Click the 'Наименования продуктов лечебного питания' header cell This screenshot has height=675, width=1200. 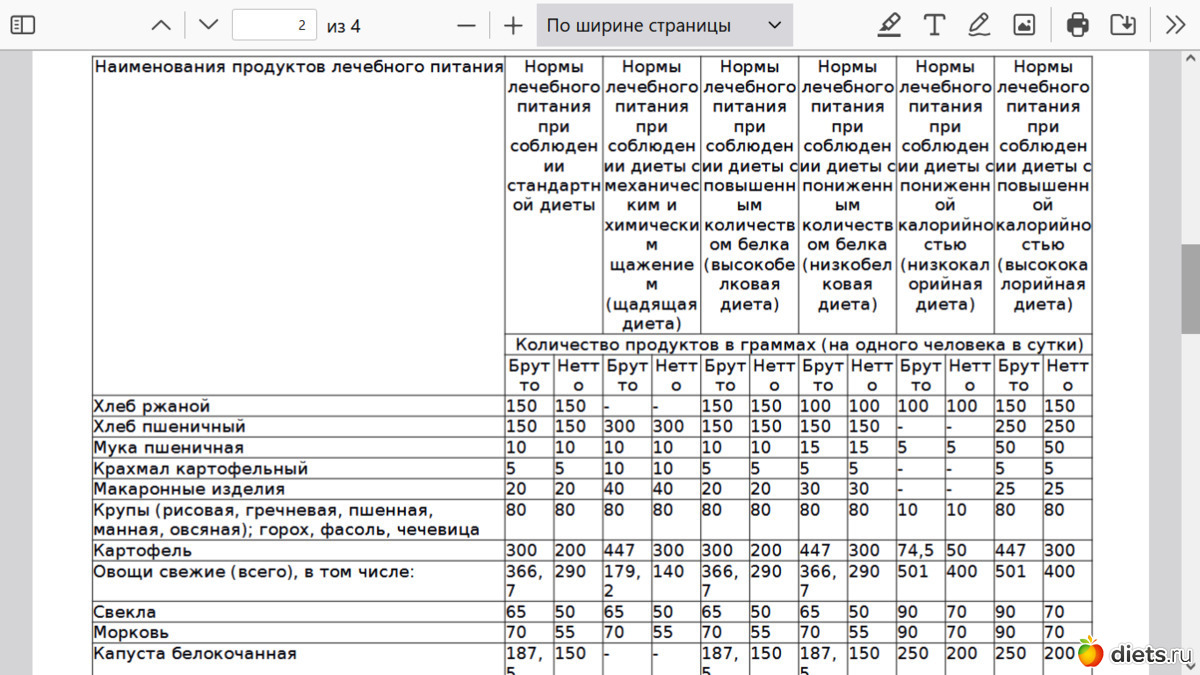pos(298,68)
